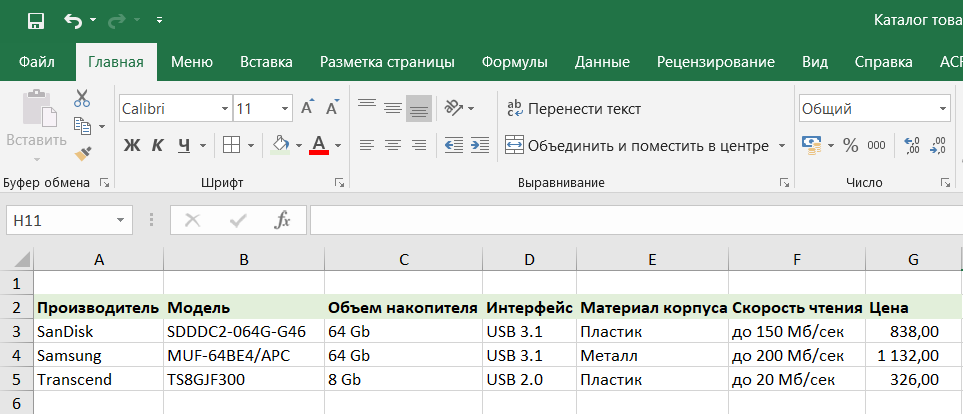
Task: Open the merge cells dropdown arrow
Action: 782,146
